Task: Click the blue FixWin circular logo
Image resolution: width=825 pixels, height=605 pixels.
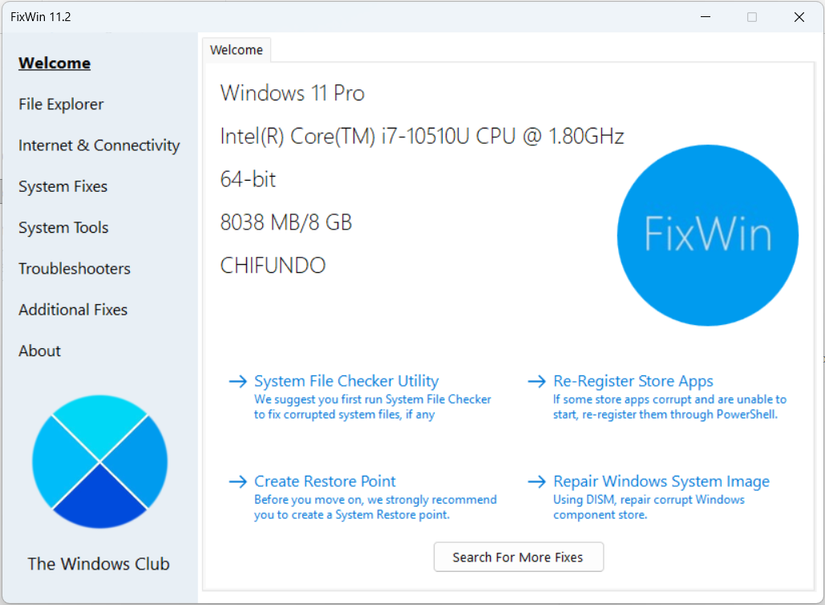Action: click(x=707, y=235)
